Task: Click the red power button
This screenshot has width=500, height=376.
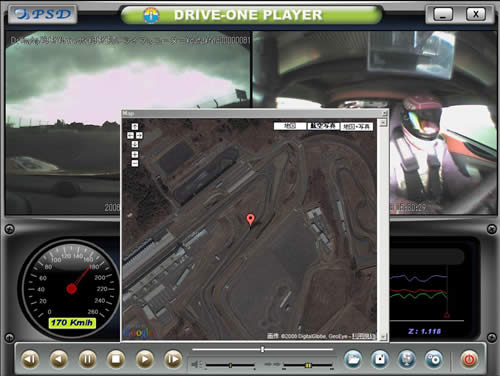Action: [469, 359]
